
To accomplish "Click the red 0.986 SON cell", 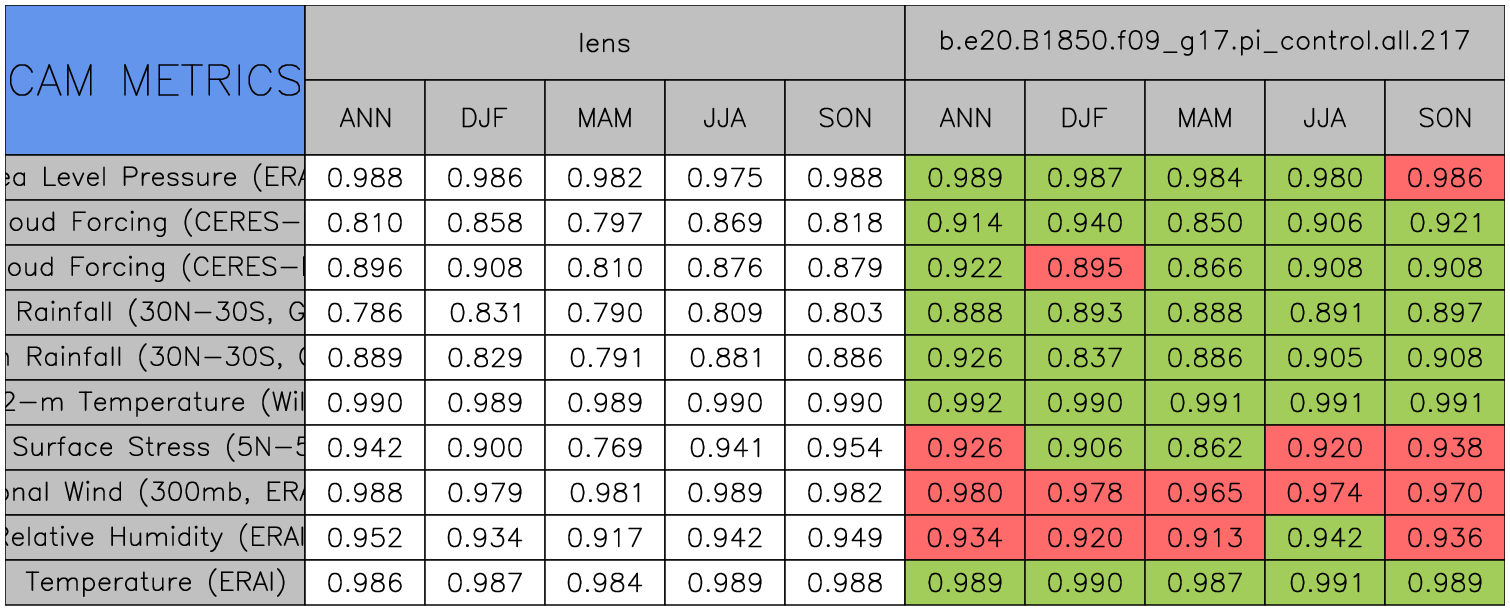I will [x=1445, y=178].
